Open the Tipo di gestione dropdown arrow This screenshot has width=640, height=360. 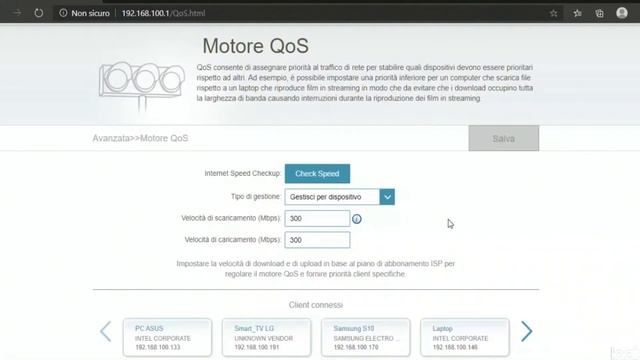(x=387, y=197)
